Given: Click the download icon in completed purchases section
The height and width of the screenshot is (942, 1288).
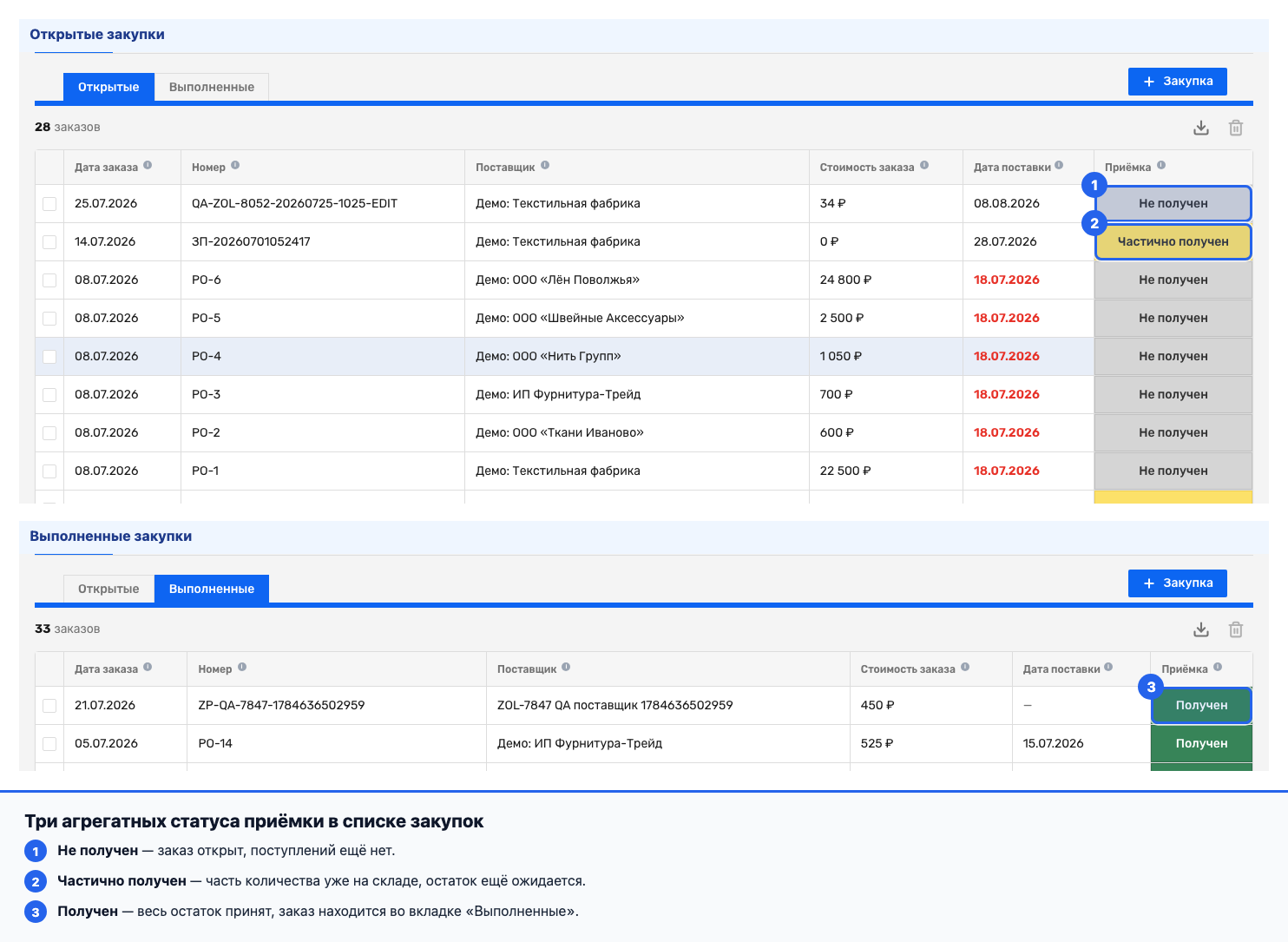Looking at the screenshot, I should [x=1201, y=629].
